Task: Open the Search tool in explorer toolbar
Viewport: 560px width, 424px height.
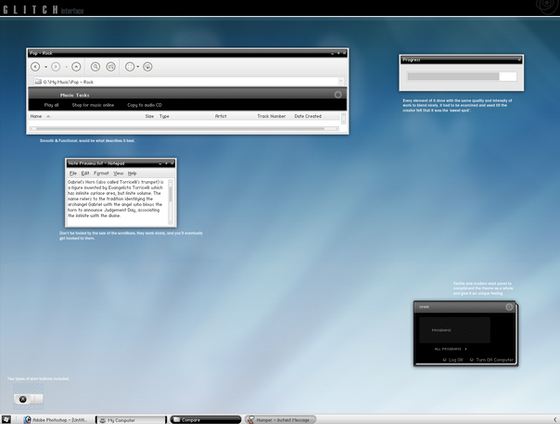Action: click(x=95, y=66)
